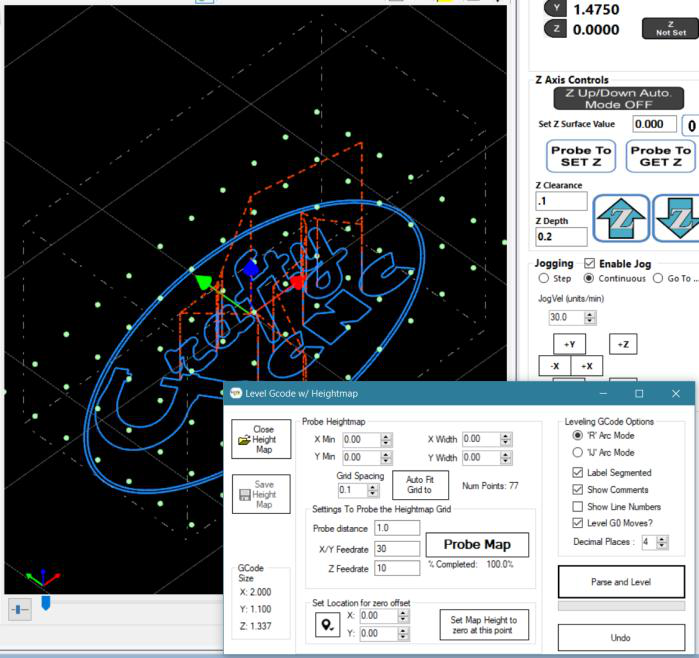
Task: Click the Z axis indicator badge
Action: [555, 29]
